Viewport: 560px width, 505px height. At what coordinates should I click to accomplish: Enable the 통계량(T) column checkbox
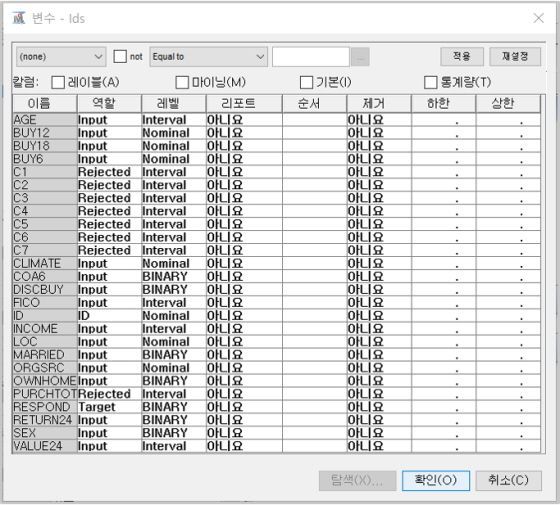(431, 82)
